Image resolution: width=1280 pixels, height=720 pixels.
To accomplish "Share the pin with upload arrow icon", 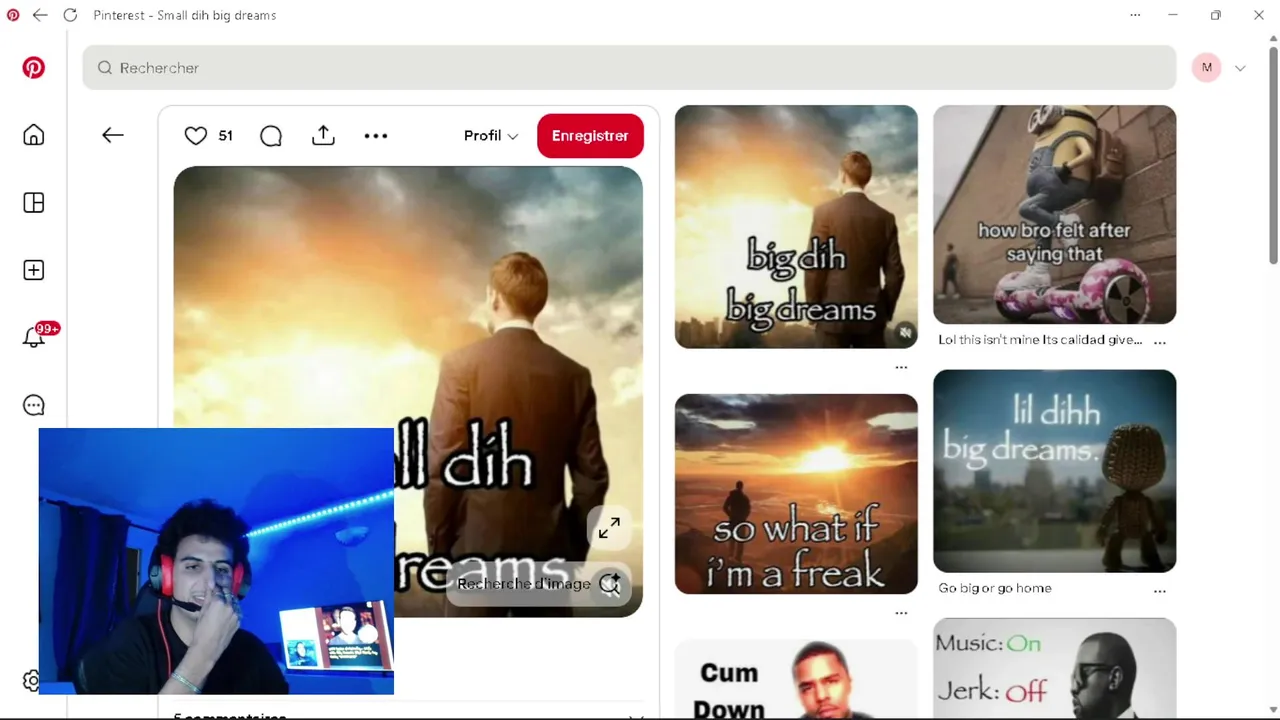I will (323, 135).
